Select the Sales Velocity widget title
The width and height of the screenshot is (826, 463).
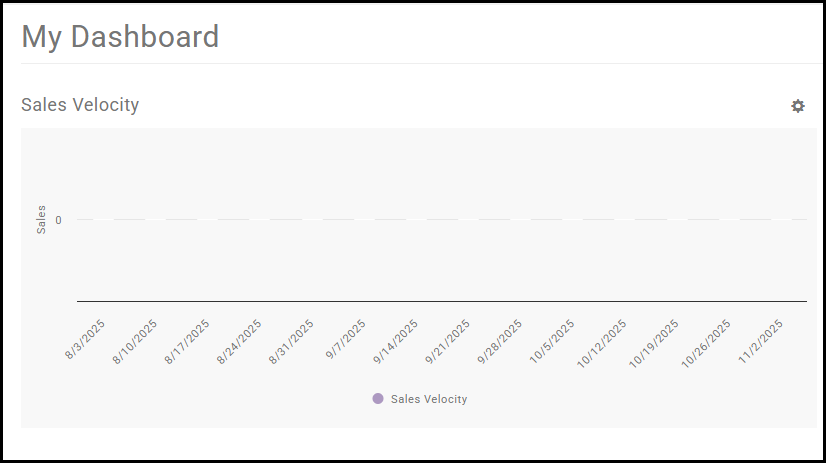tap(80, 105)
